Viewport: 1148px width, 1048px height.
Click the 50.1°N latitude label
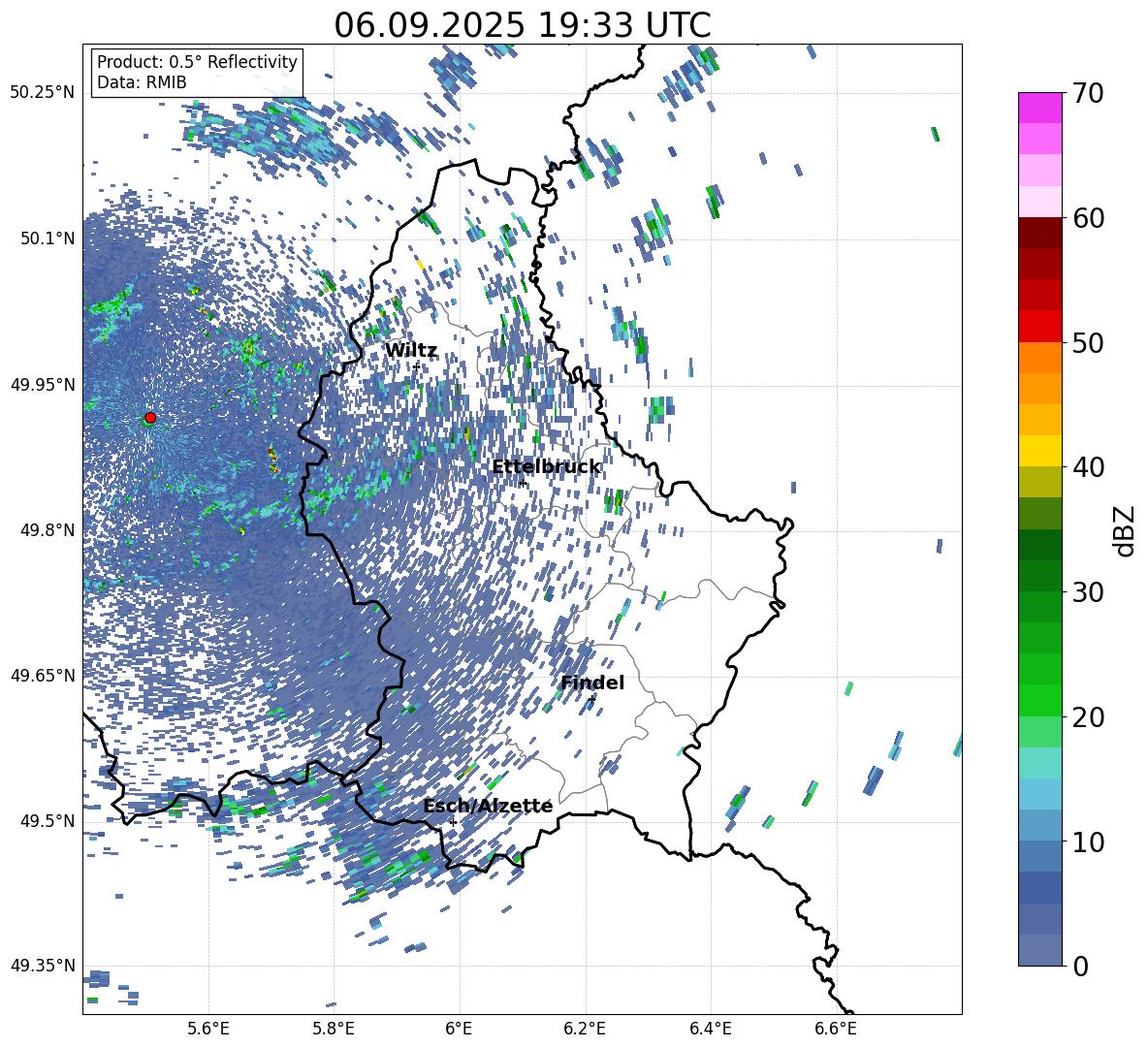(48, 239)
